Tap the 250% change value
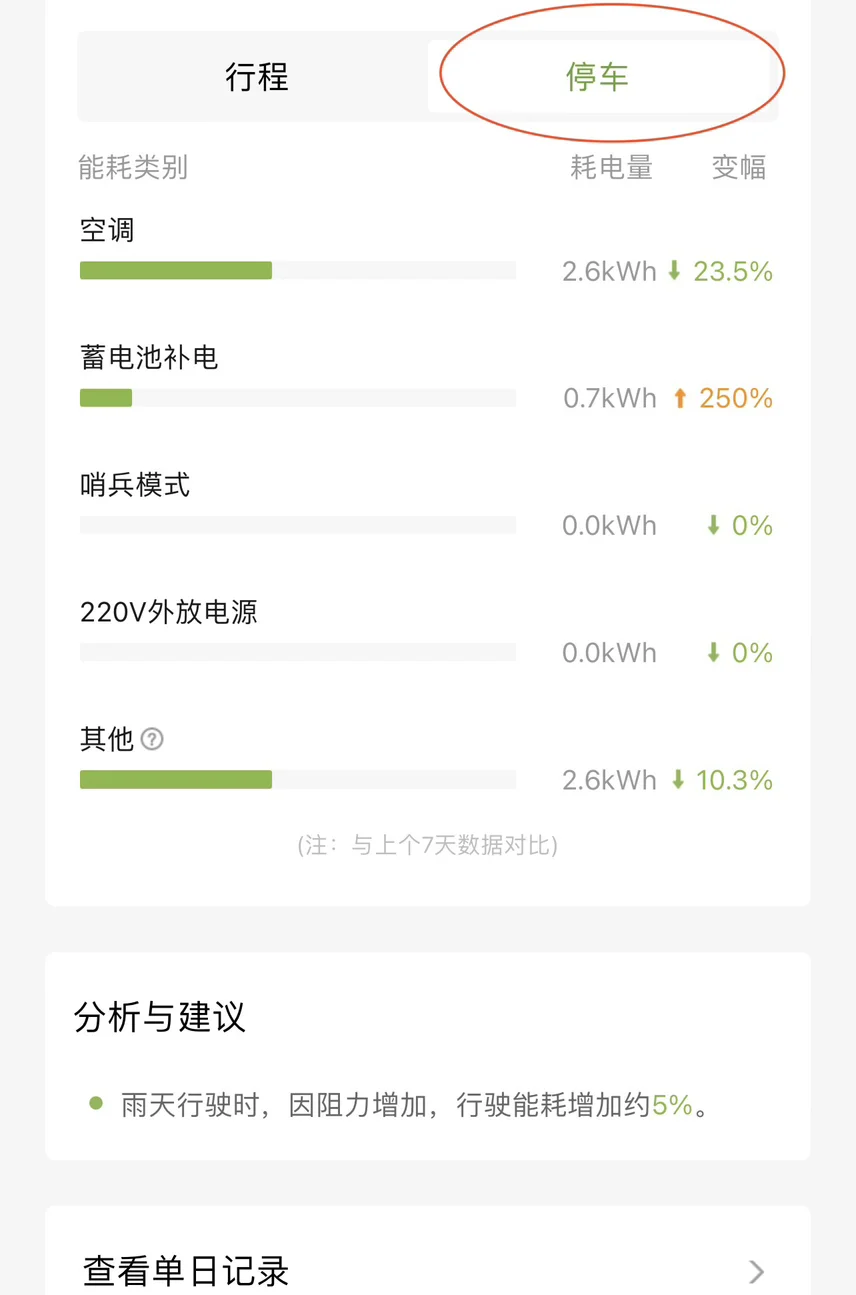This screenshot has width=856, height=1295. 736,398
